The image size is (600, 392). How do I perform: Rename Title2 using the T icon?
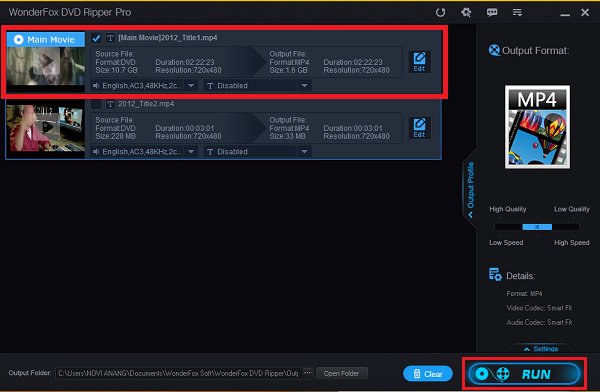110,104
